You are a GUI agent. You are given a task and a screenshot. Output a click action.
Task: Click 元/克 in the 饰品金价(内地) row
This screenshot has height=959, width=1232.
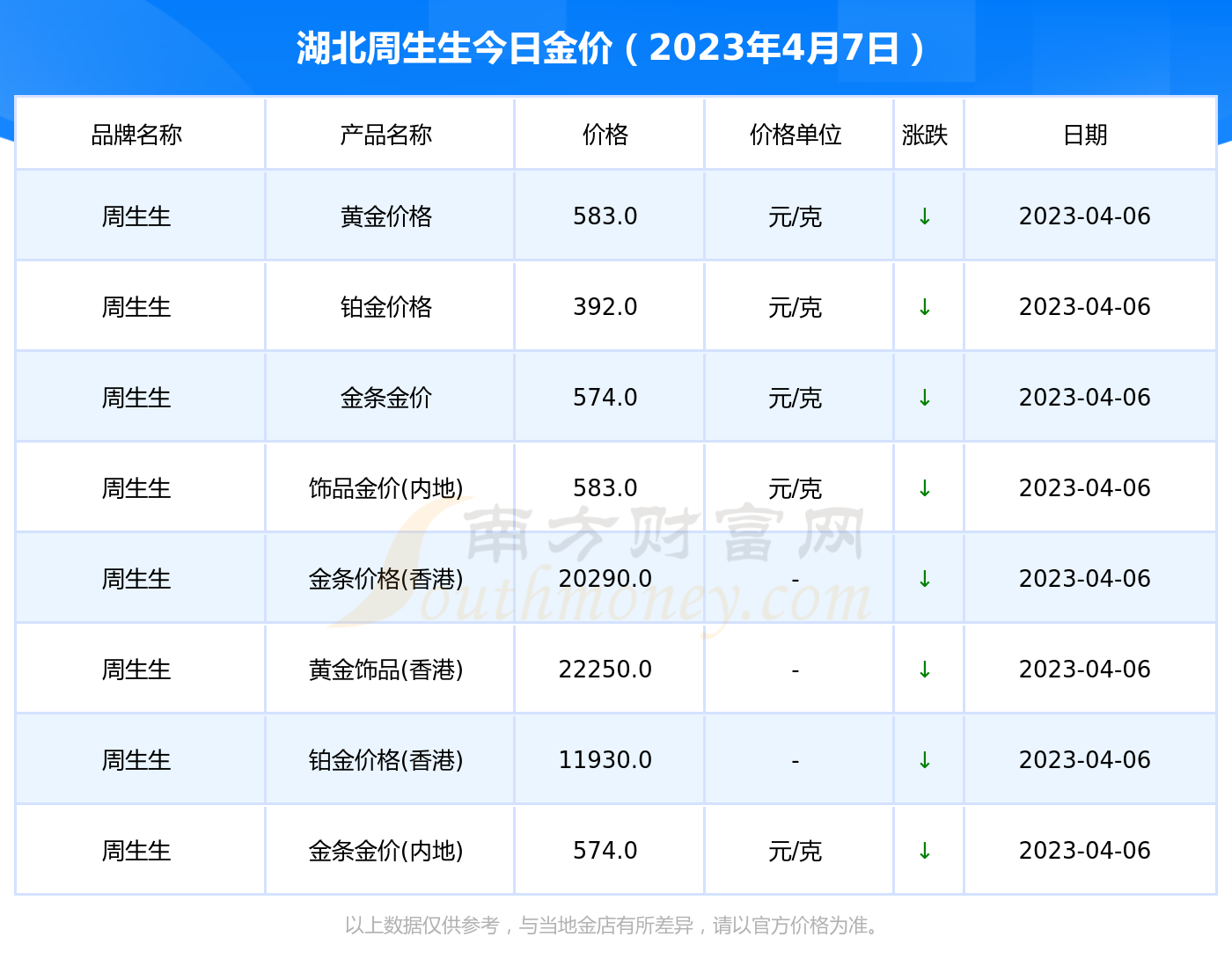click(x=796, y=488)
